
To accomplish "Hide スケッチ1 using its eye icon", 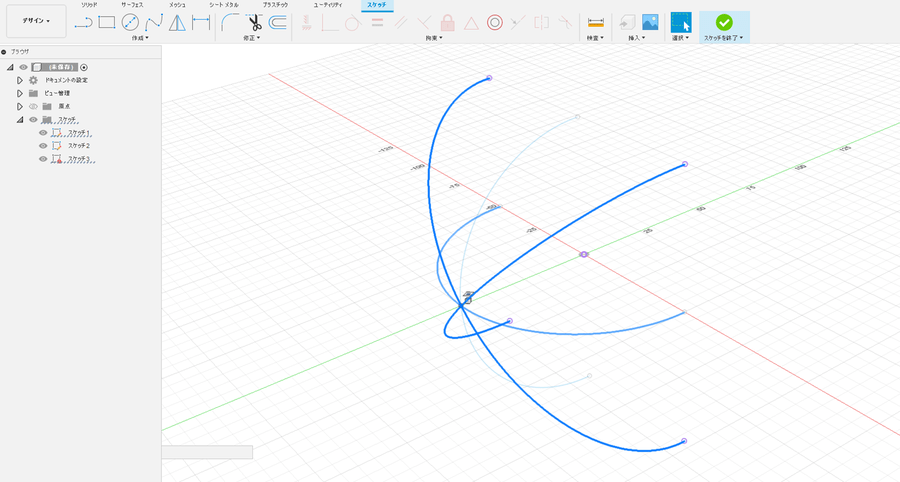I will click(x=43, y=133).
